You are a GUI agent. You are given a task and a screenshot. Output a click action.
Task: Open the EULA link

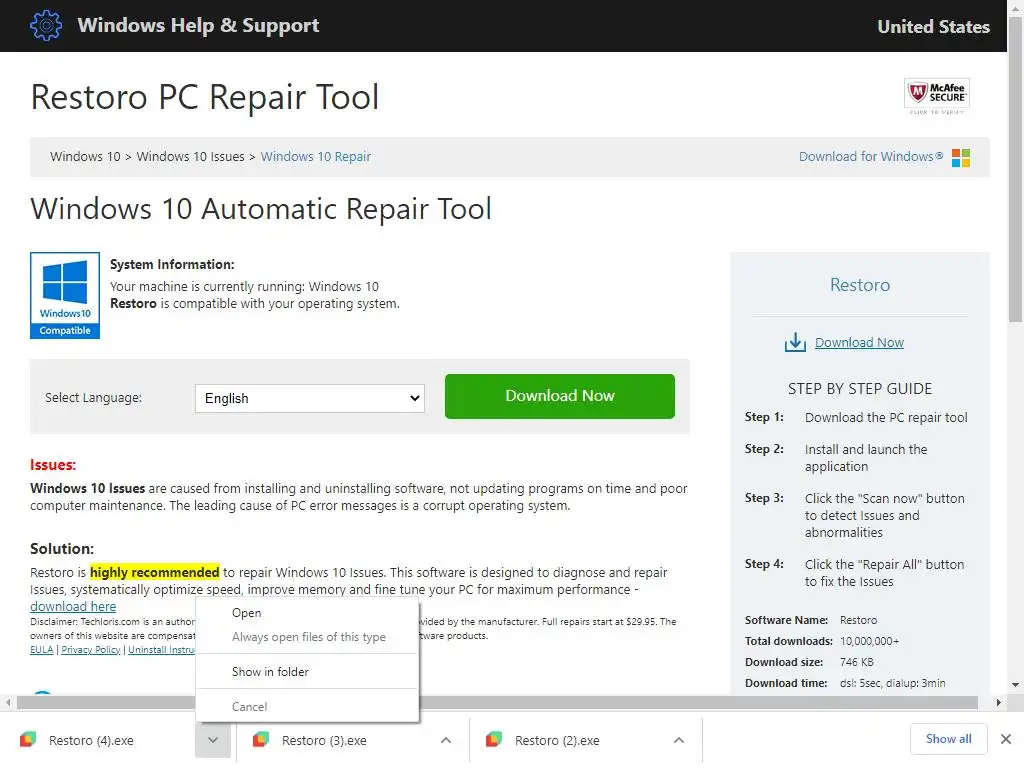point(41,650)
